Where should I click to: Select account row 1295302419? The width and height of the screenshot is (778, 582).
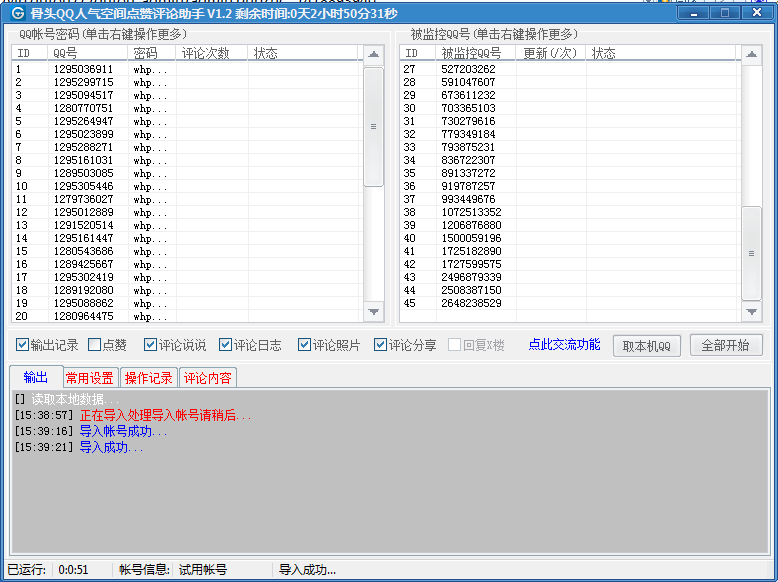point(187,277)
